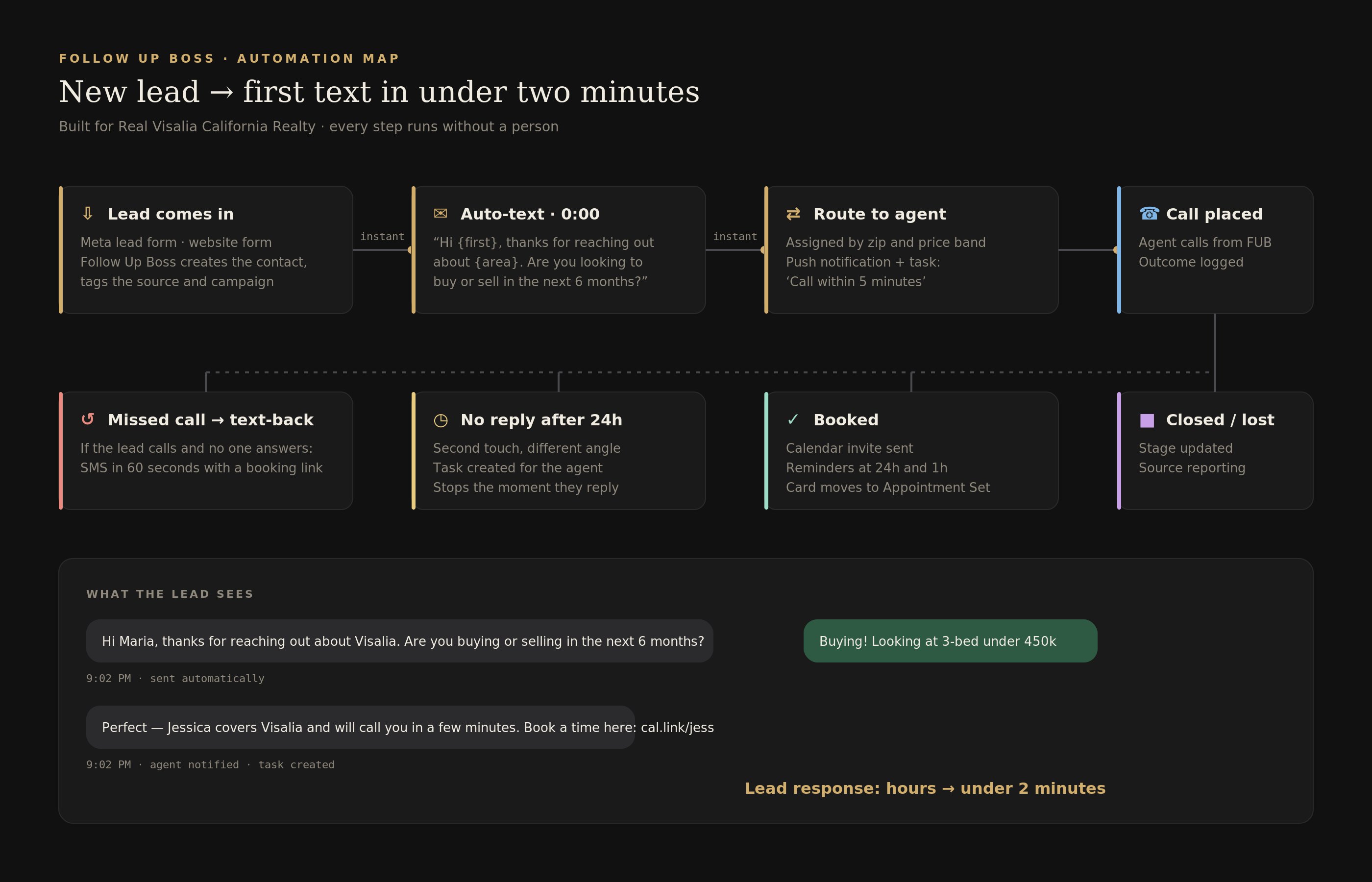Click 'tags the source and campaign' line

(177, 281)
